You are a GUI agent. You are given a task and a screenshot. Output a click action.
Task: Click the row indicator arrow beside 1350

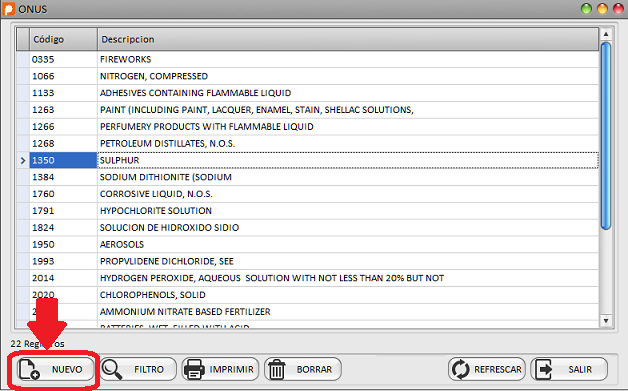pos(23,160)
